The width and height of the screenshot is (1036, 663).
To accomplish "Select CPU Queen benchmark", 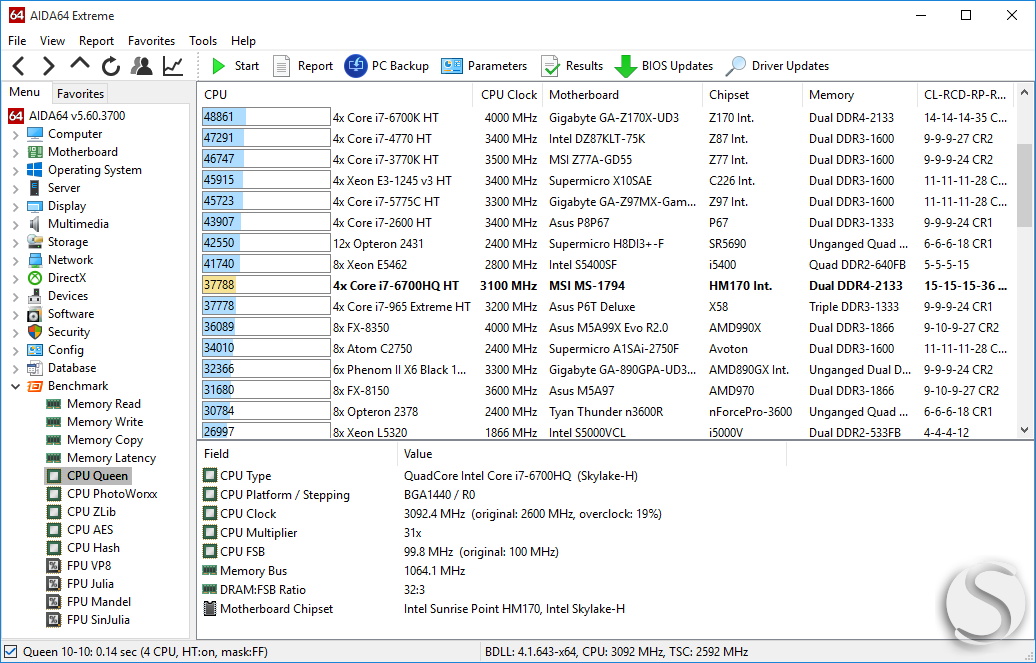I will click(x=97, y=476).
